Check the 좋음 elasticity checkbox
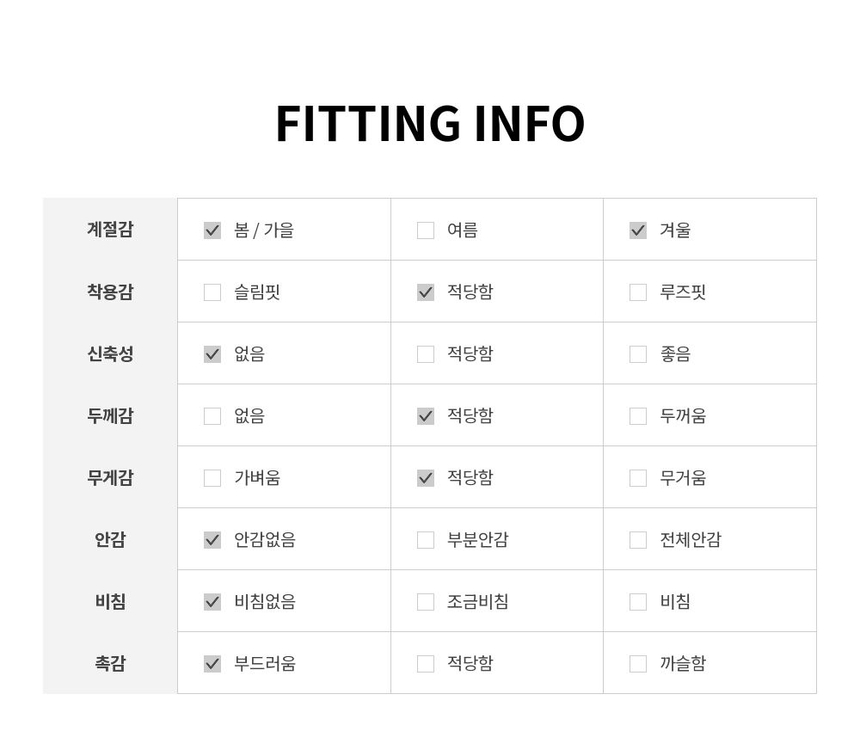 pyautogui.click(x=638, y=354)
